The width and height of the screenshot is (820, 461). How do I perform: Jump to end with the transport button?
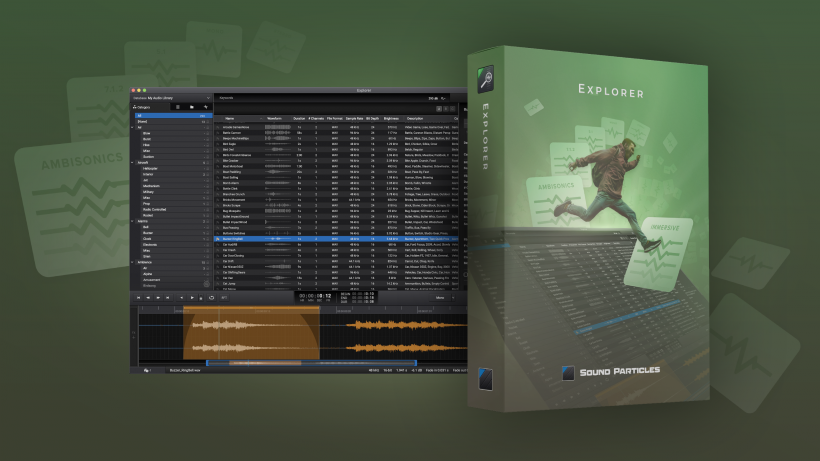(x=167, y=297)
